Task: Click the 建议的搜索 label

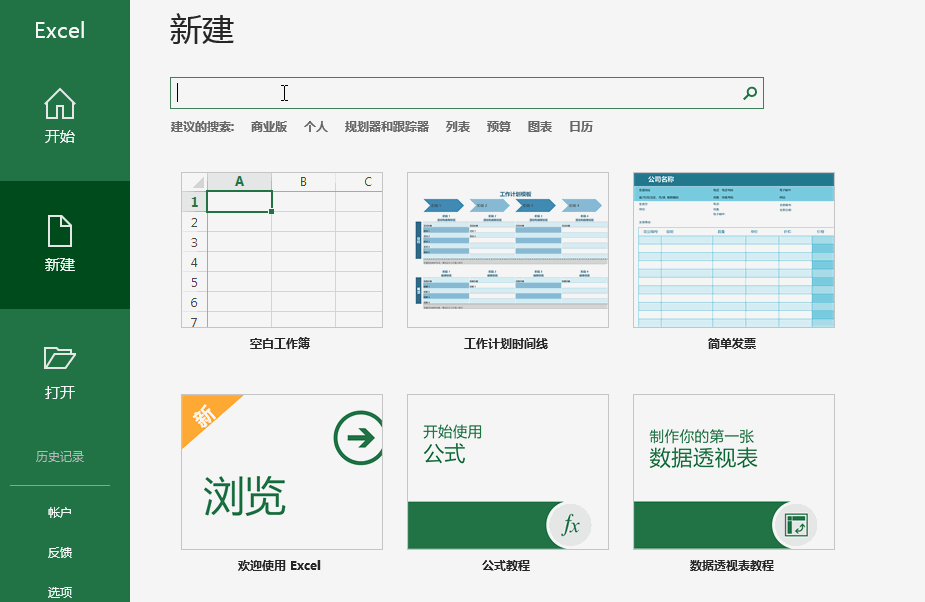Action: tap(202, 127)
